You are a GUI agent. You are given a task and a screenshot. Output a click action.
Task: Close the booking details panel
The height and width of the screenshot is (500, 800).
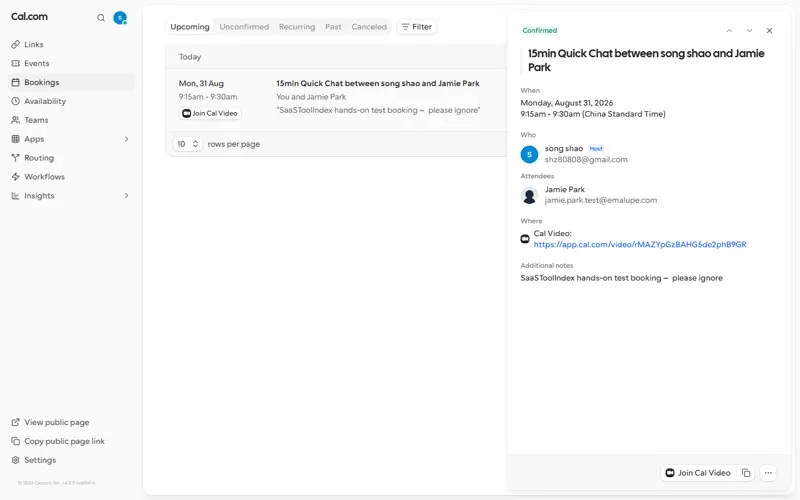(x=769, y=31)
